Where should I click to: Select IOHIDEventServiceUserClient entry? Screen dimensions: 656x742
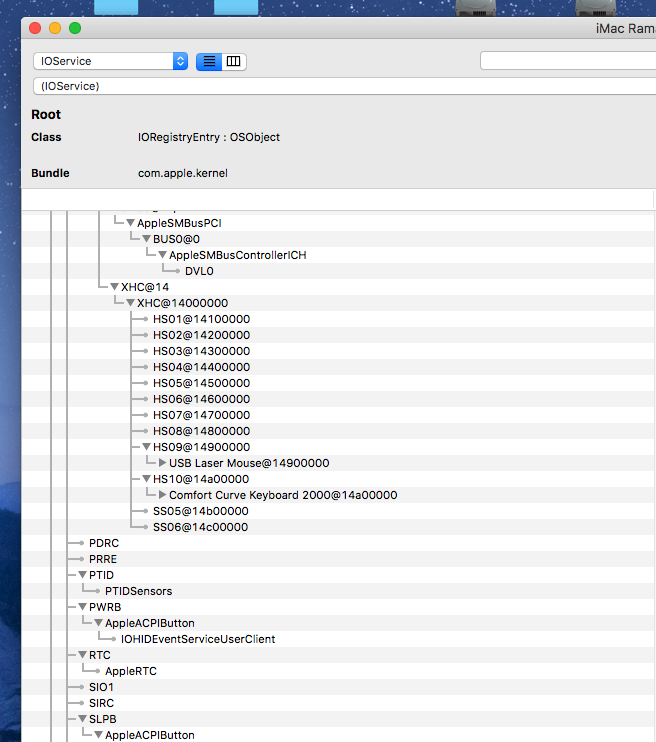(198, 639)
